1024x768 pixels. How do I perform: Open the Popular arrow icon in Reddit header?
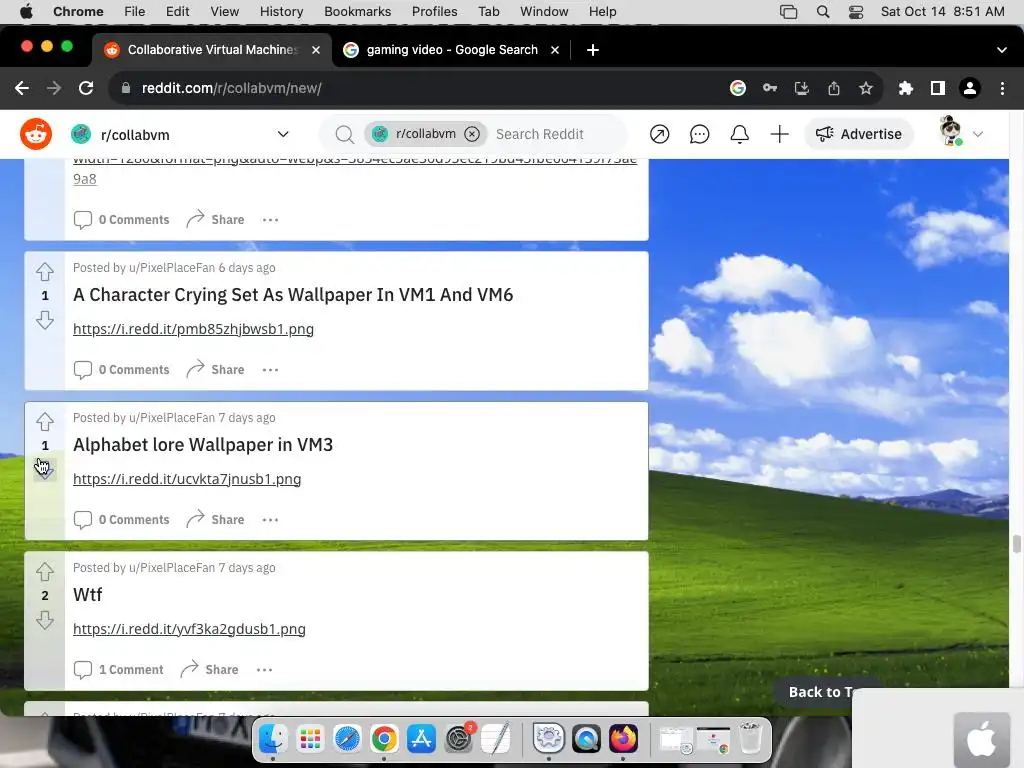tap(660, 134)
